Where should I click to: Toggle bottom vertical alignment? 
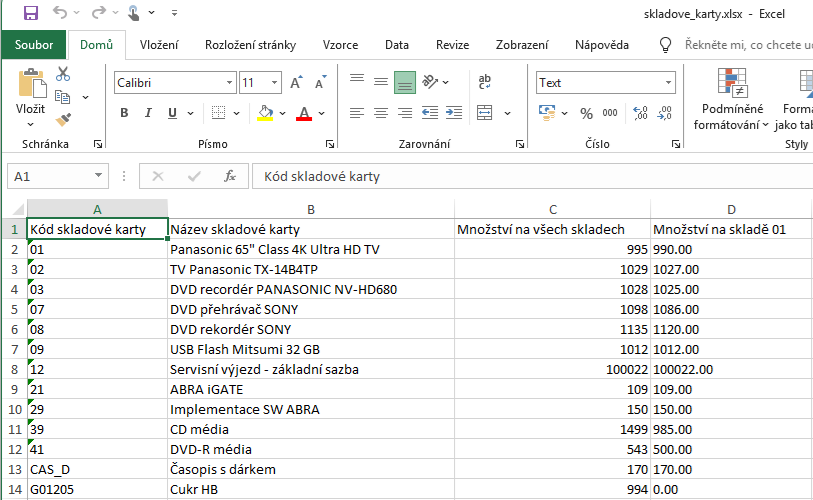coord(405,82)
